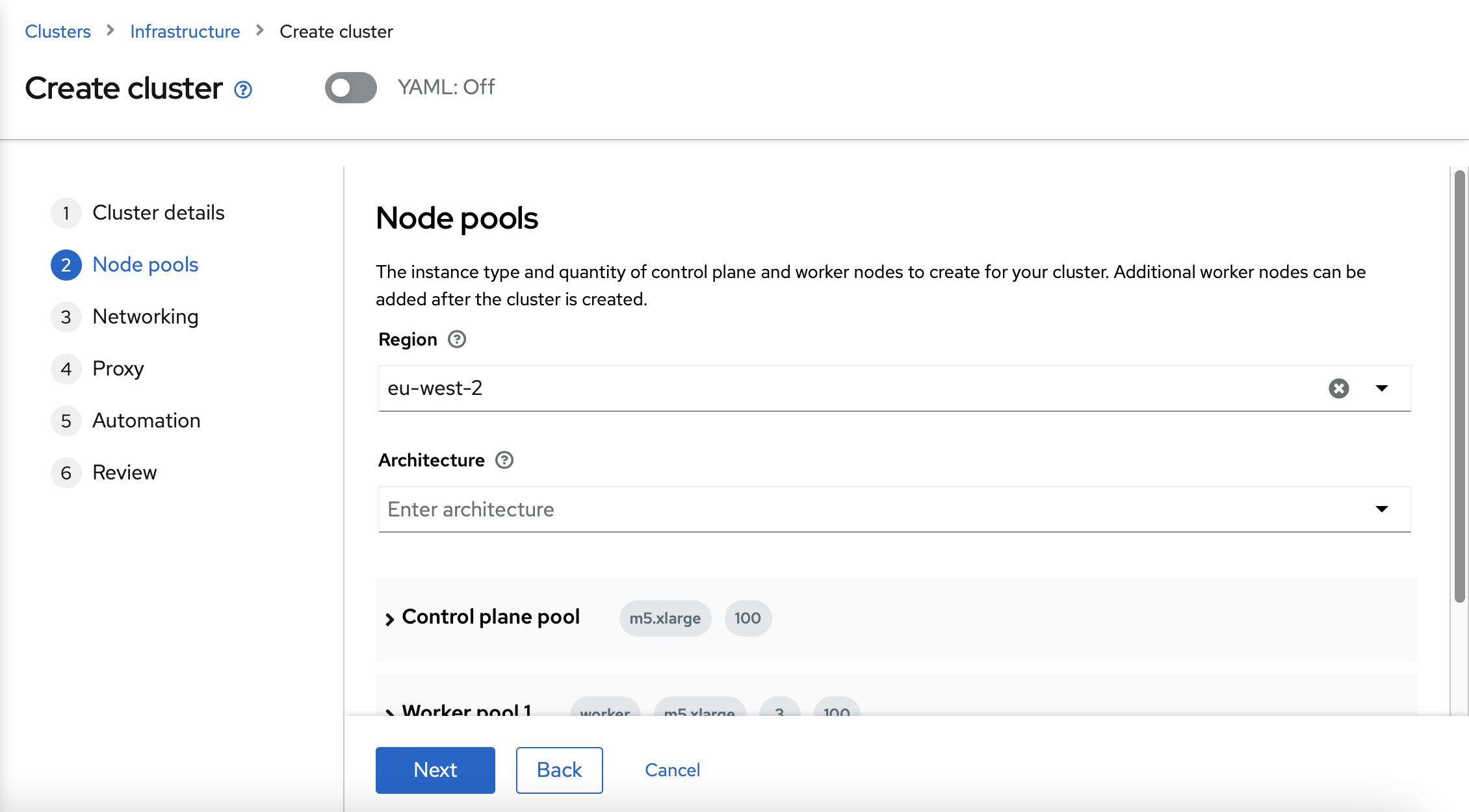Click the Region help question-mark icon
The image size is (1469, 812).
457,339
